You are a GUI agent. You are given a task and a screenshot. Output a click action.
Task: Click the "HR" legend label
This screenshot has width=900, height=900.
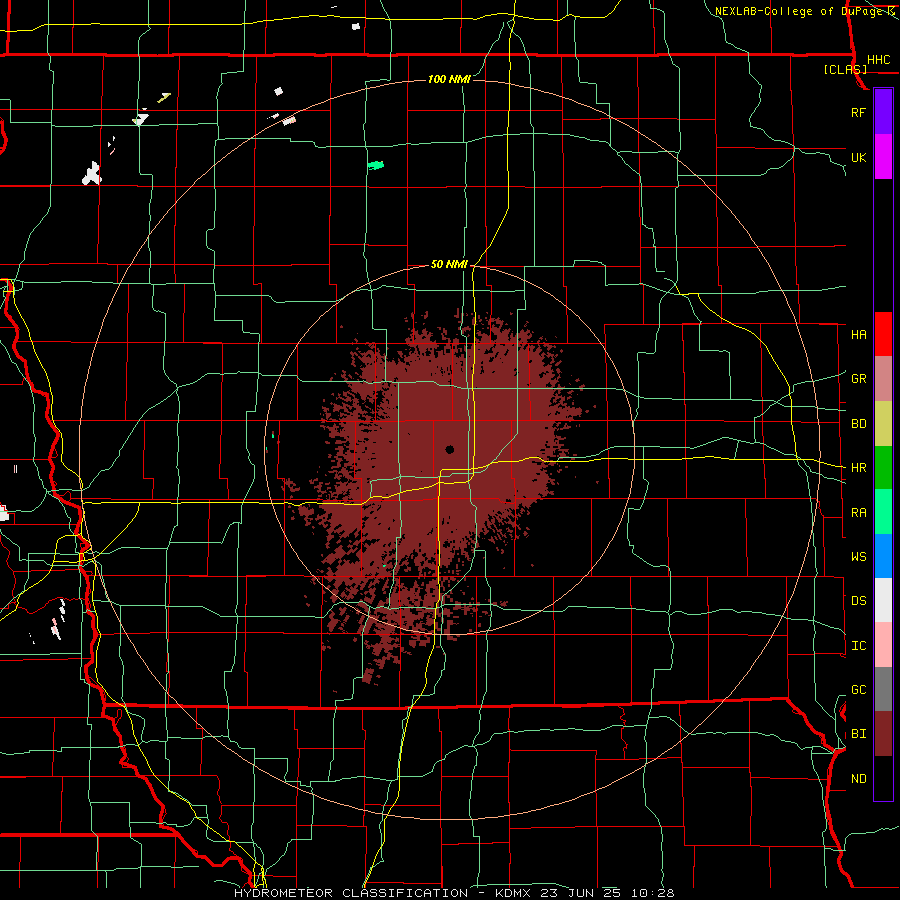pos(858,468)
